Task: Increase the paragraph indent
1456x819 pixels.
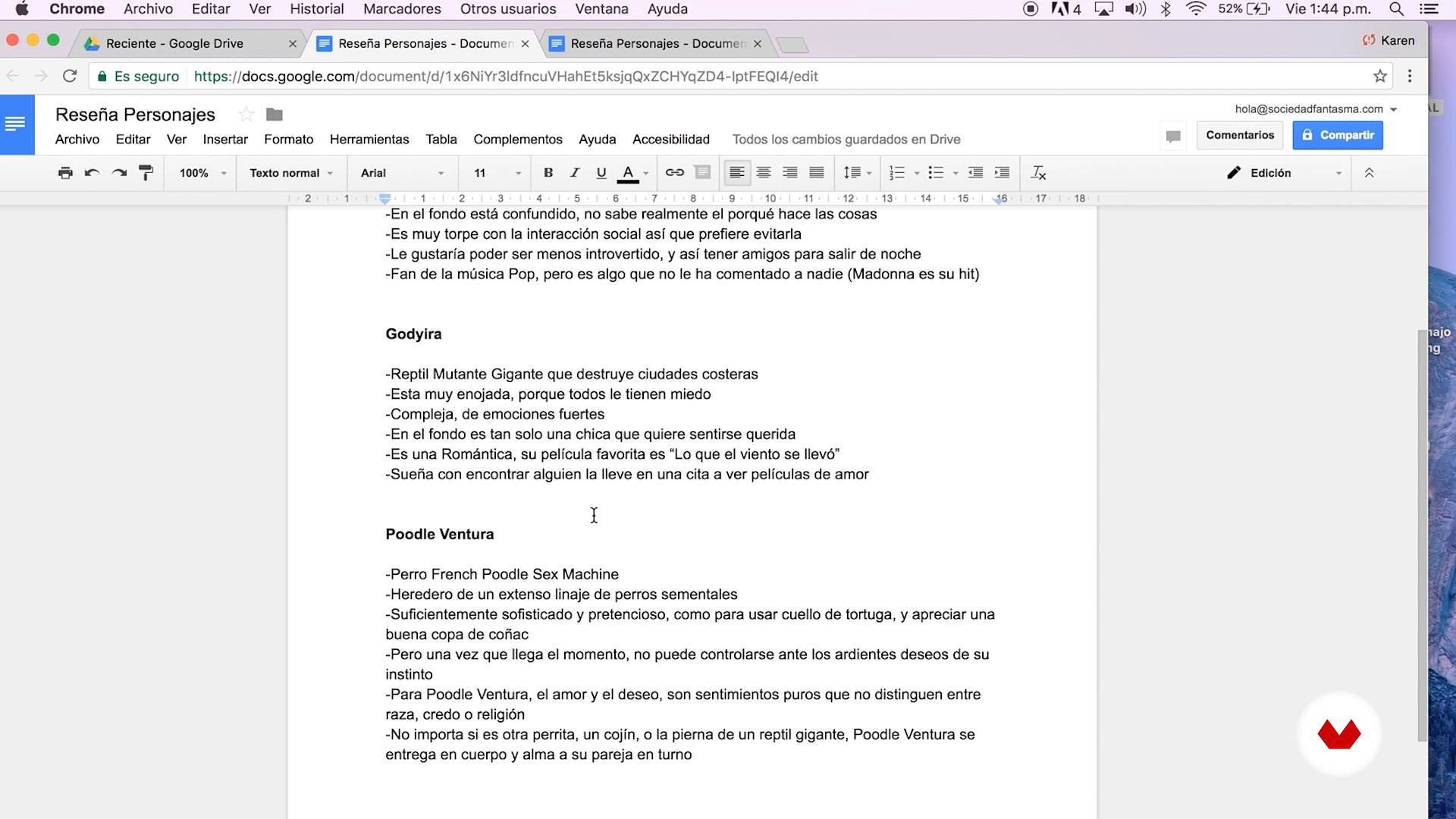Action: point(1002,173)
